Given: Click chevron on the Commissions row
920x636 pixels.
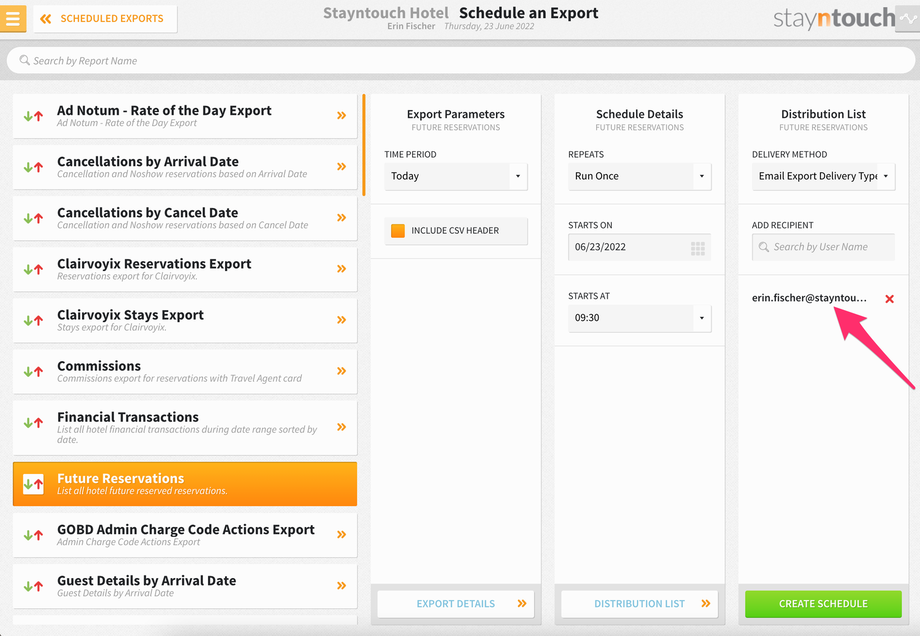Looking at the screenshot, I should (x=341, y=371).
